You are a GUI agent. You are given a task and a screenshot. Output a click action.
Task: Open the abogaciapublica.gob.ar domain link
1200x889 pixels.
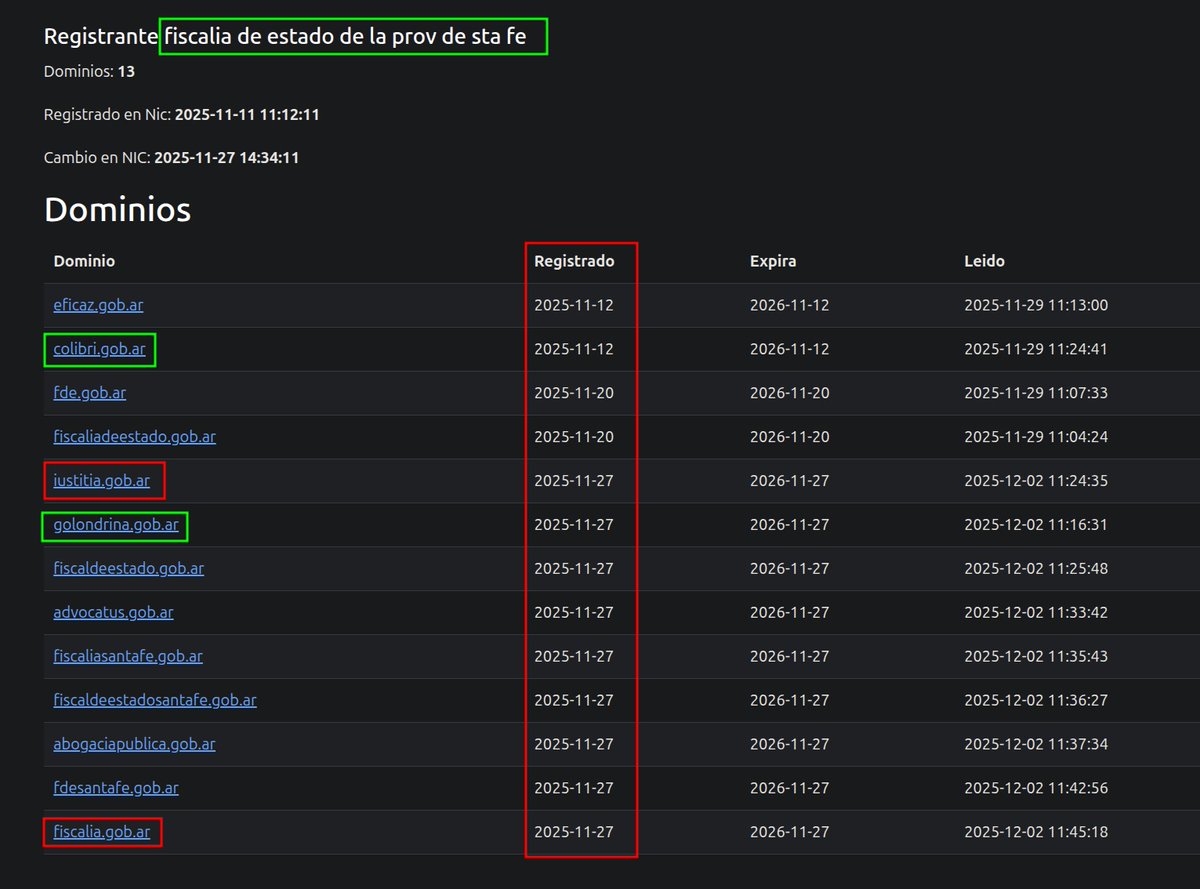point(134,744)
